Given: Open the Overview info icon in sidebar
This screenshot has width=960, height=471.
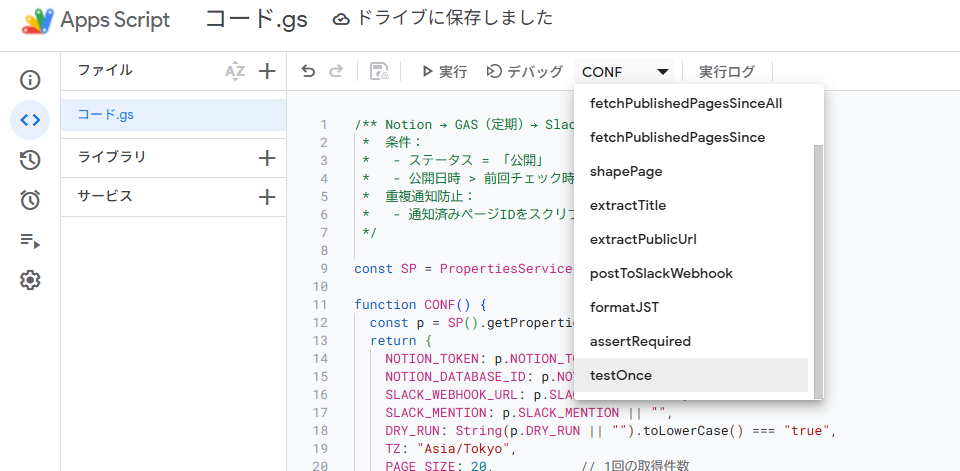Looking at the screenshot, I should 30,80.
